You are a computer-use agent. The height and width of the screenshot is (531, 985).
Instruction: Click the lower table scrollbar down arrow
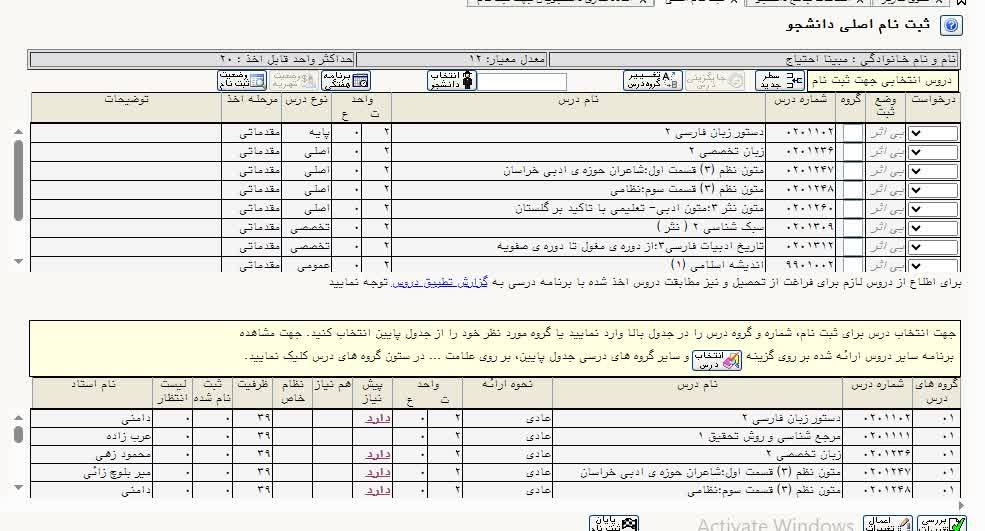pos(17,488)
